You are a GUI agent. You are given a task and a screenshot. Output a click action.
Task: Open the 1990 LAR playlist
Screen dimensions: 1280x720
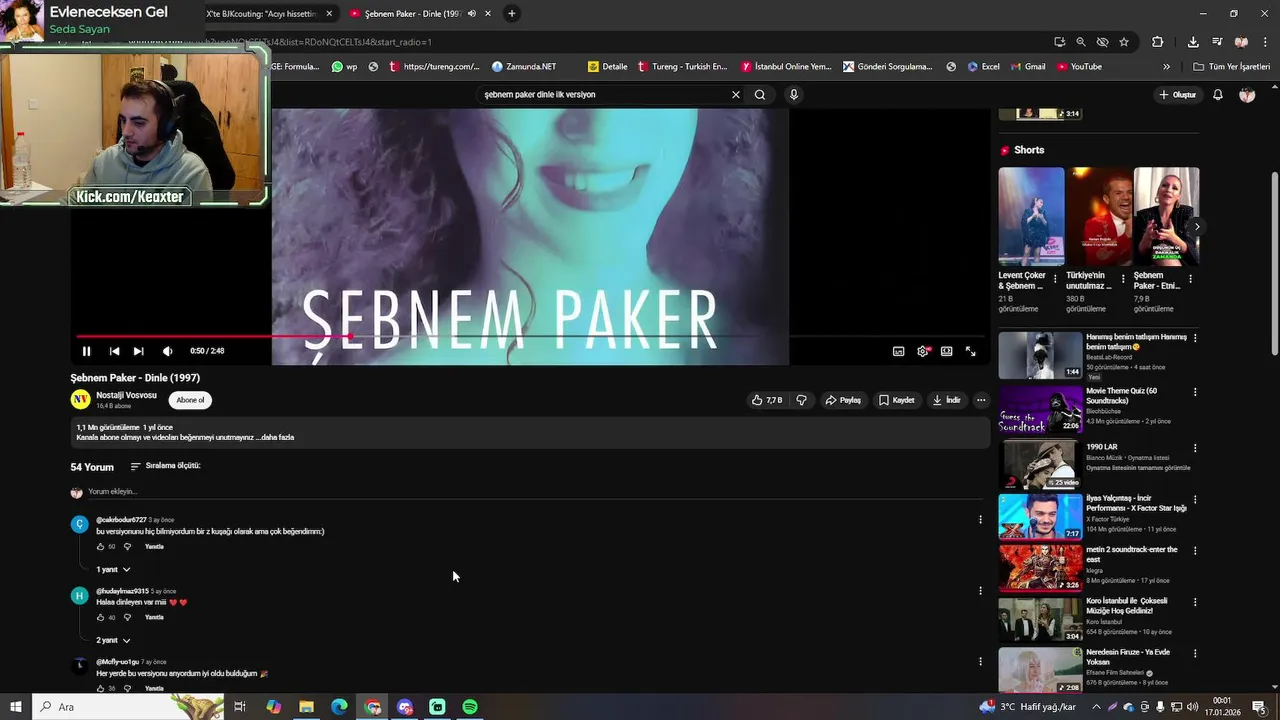[1040, 464]
